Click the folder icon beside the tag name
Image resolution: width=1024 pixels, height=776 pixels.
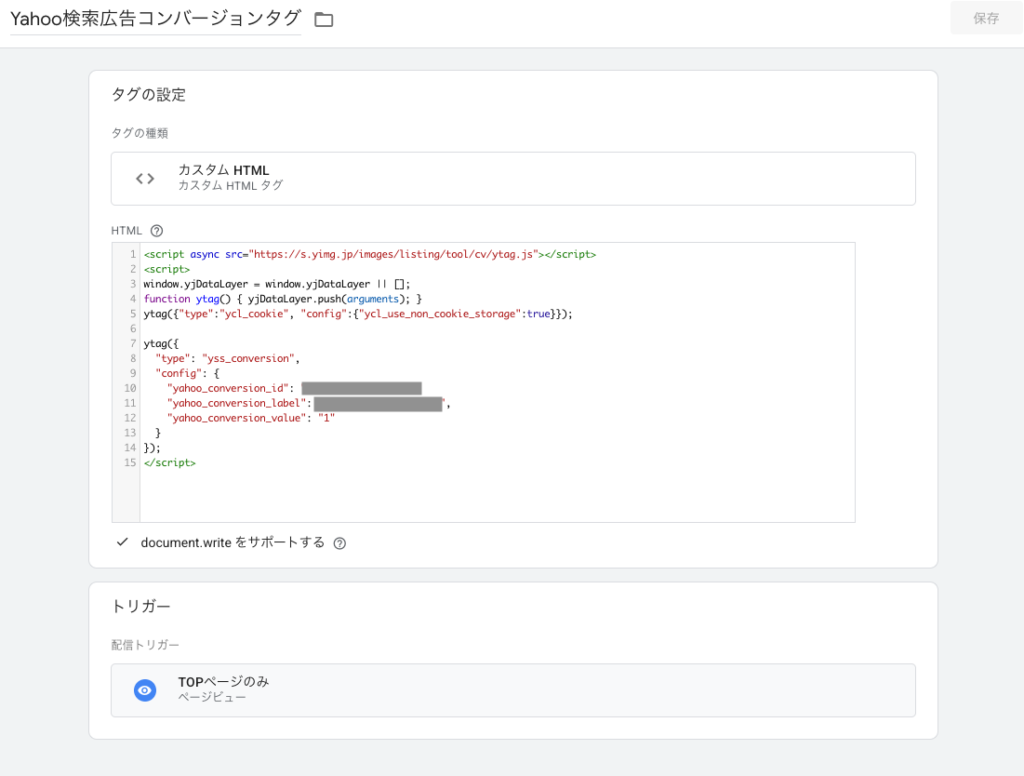point(323,20)
